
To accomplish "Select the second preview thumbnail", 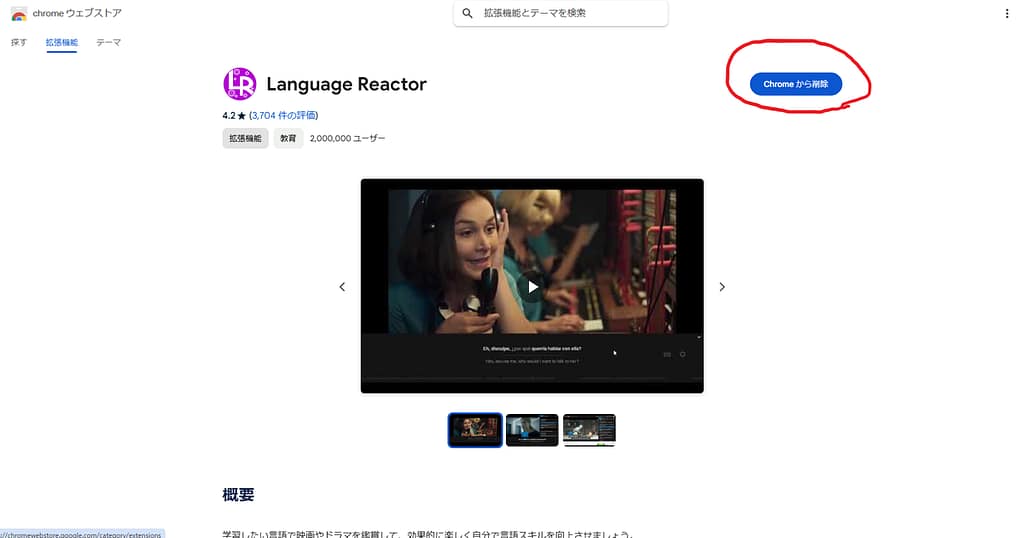I will pos(532,430).
